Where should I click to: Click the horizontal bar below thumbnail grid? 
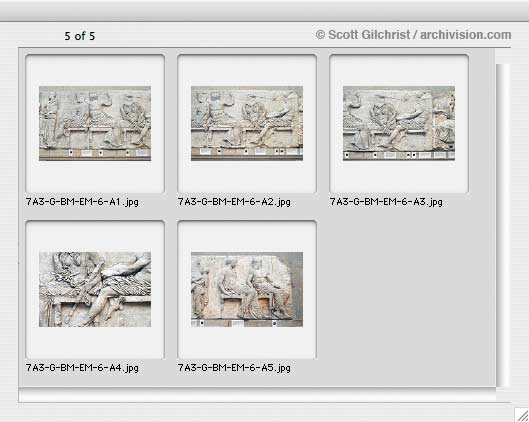[x=257, y=395]
